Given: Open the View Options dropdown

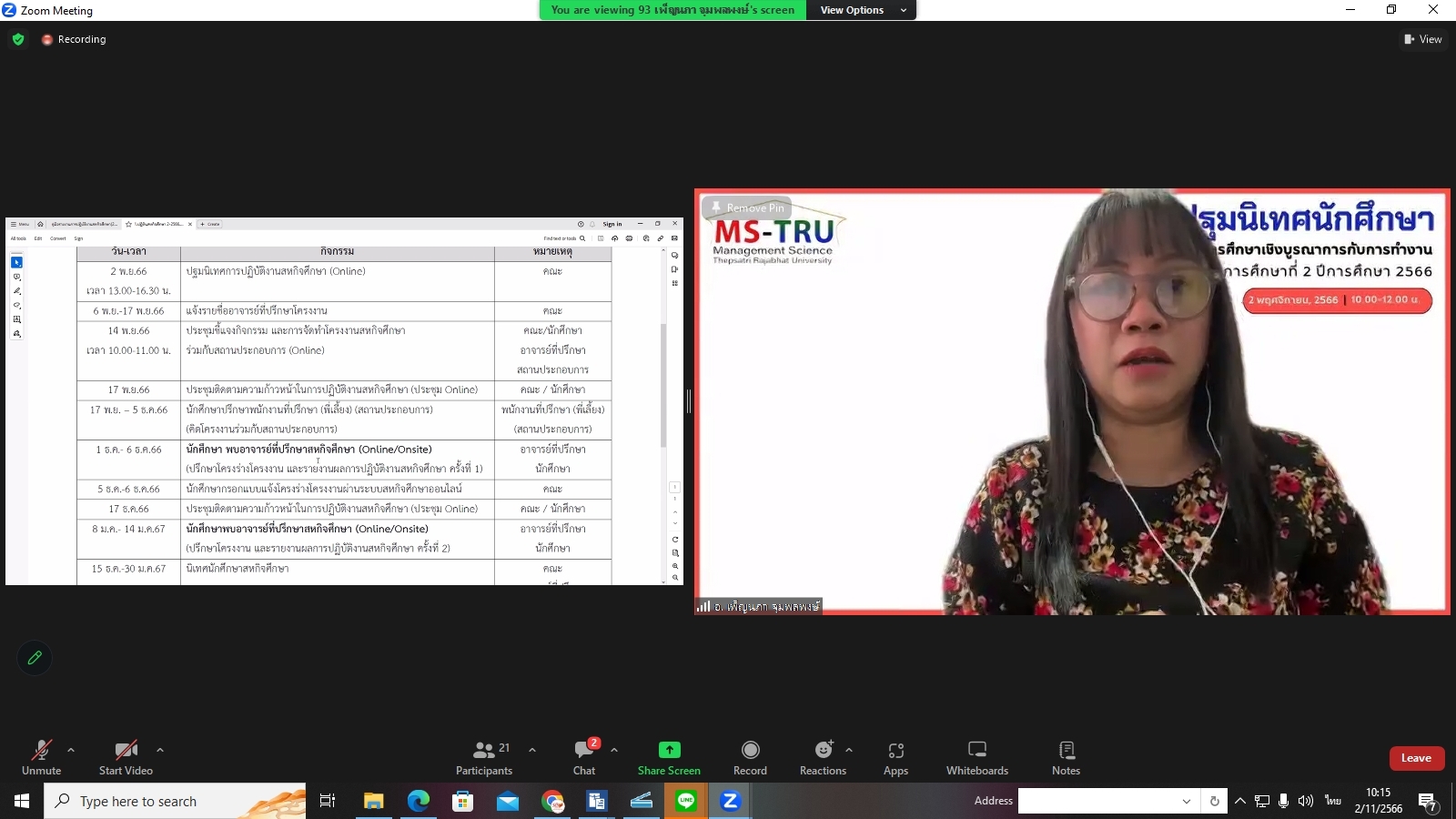Looking at the screenshot, I should [x=861, y=10].
